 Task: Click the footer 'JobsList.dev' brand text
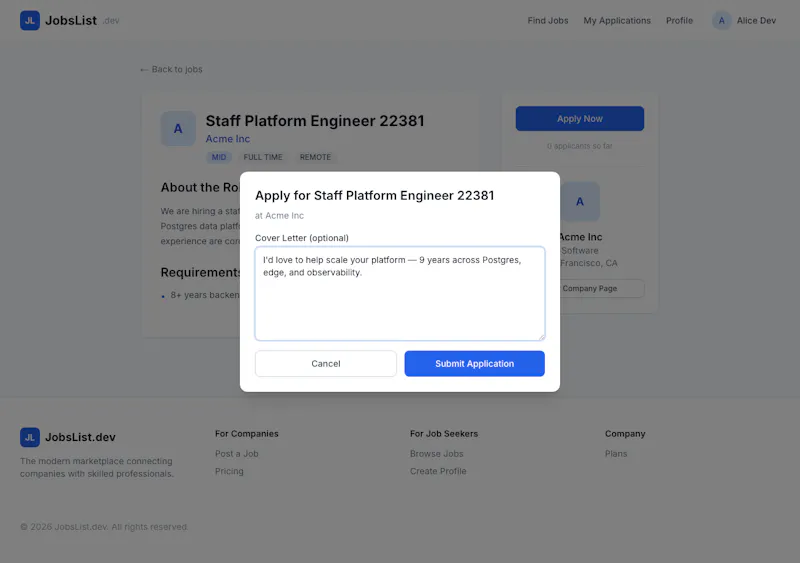80,437
